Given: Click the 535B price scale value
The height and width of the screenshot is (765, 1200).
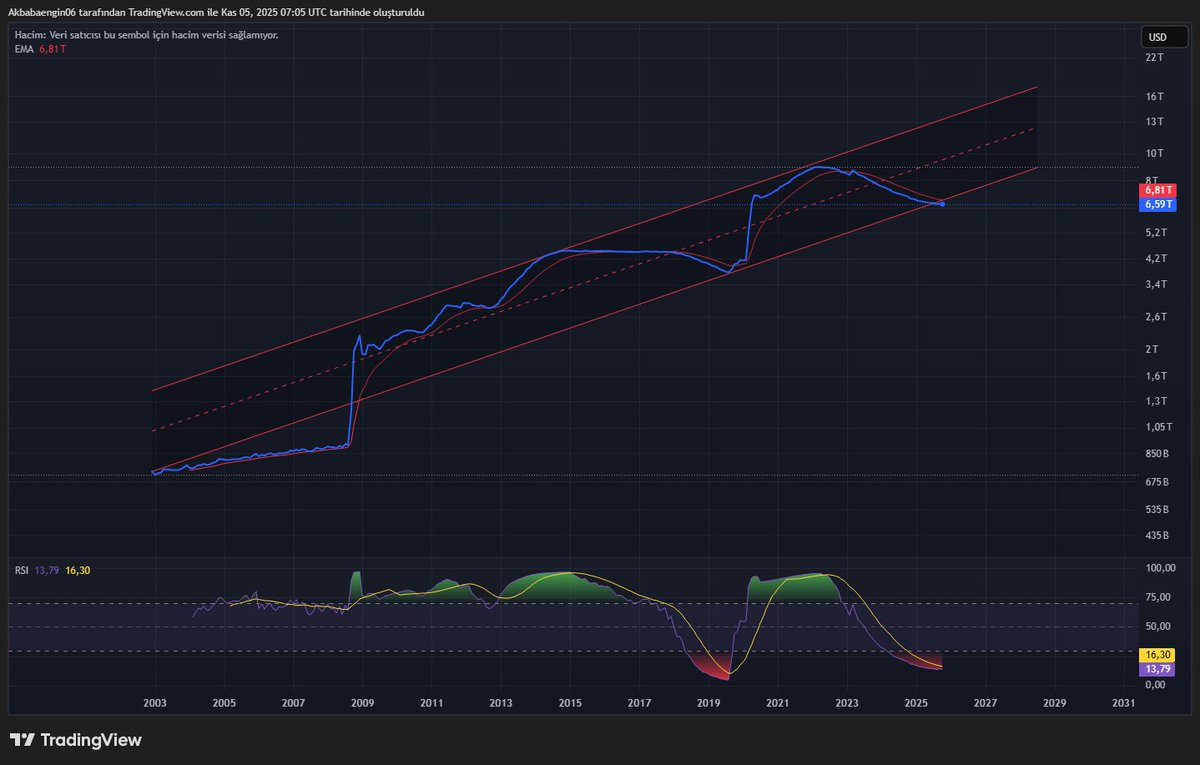Looking at the screenshot, I should [1158, 510].
